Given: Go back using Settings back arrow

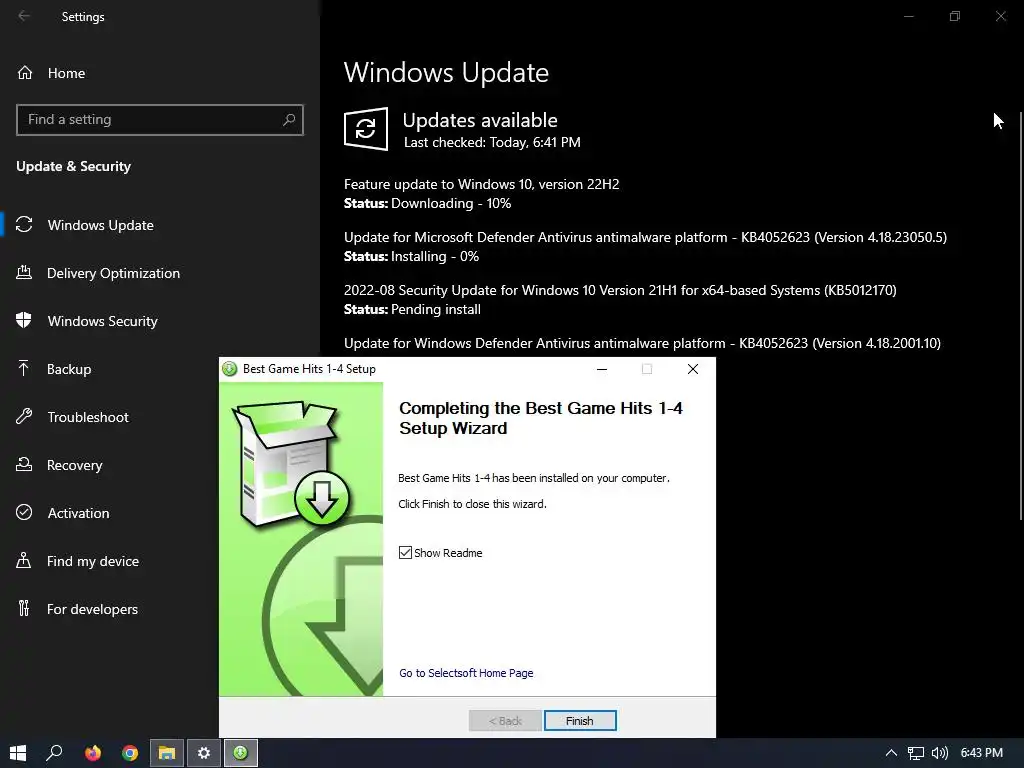Looking at the screenshot, I should [x=24, y=16].
